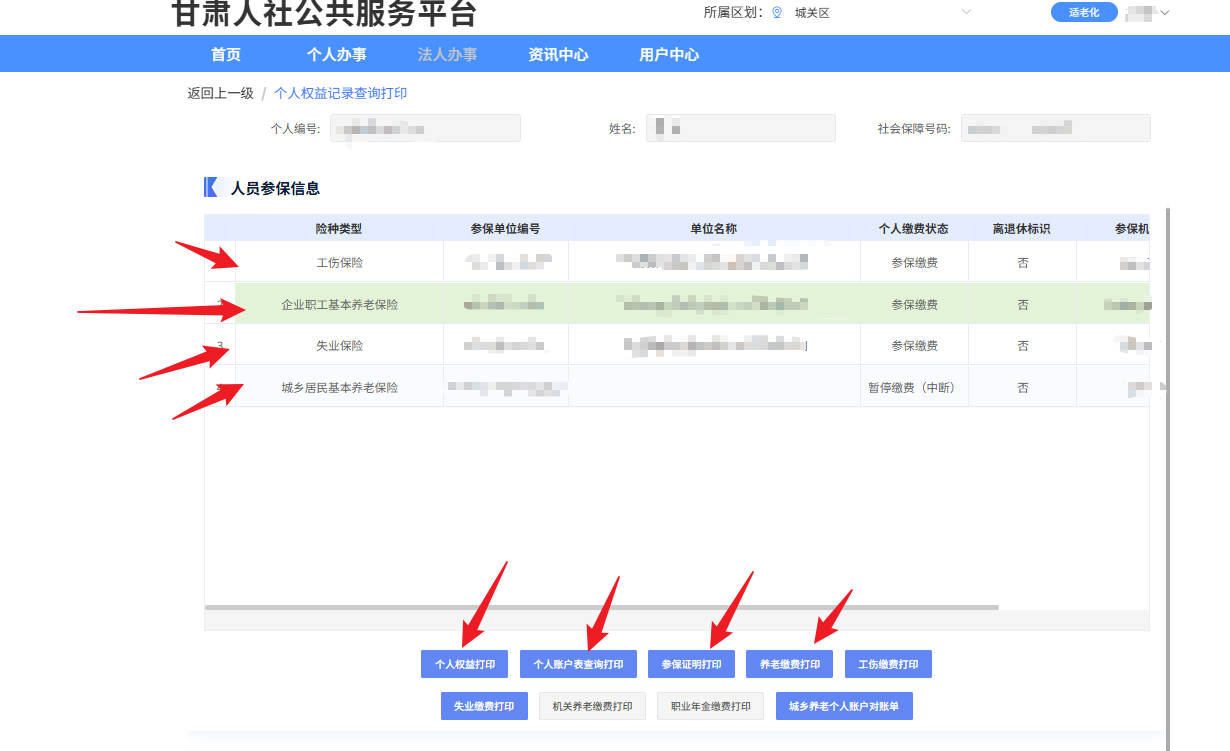Image resolution: width=1230 pixels, height=751 pixels.
Task: Click the 参保证明打印 button
Action: [691, 664]
